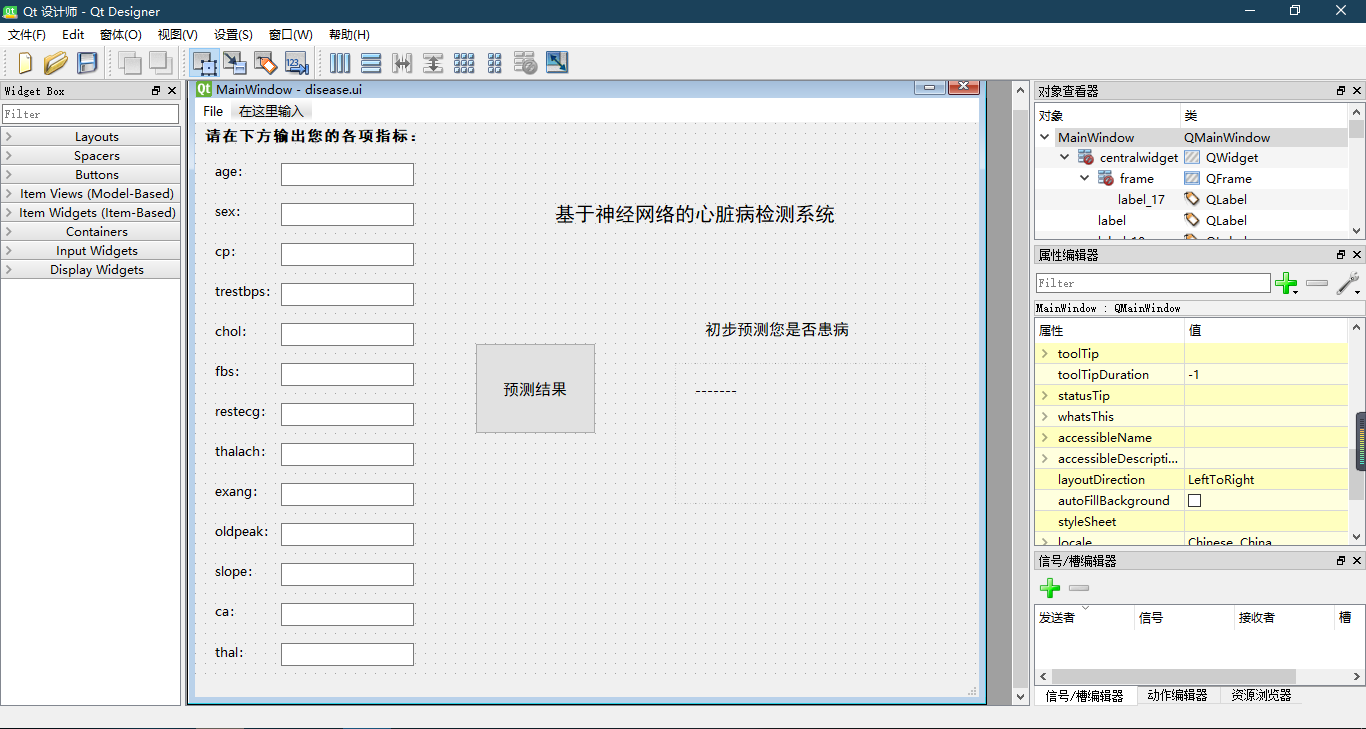Apply Lay Out Vertically in Splitter icon

[433, 63]
